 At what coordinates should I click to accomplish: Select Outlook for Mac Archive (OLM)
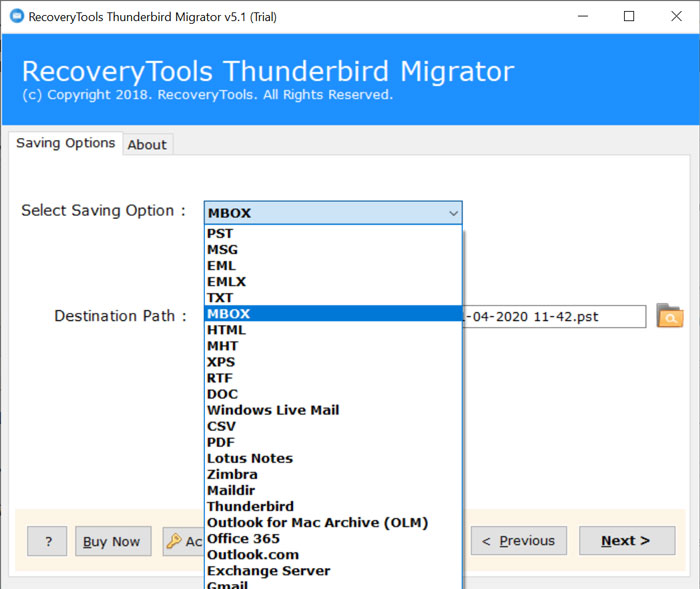tap(333, 523)
